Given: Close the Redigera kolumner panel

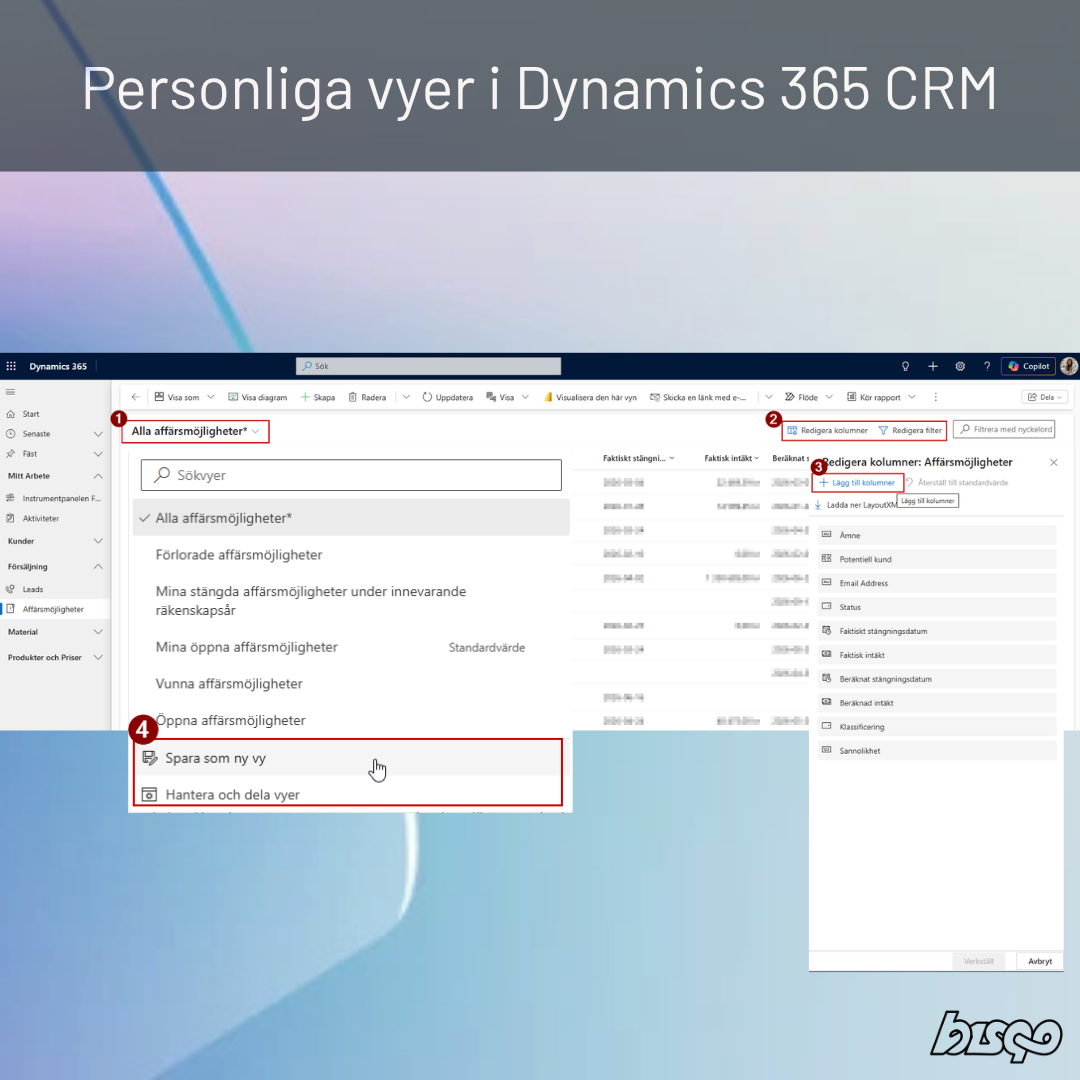Looking at the screenshot, I should click(x=1053, y=462).
